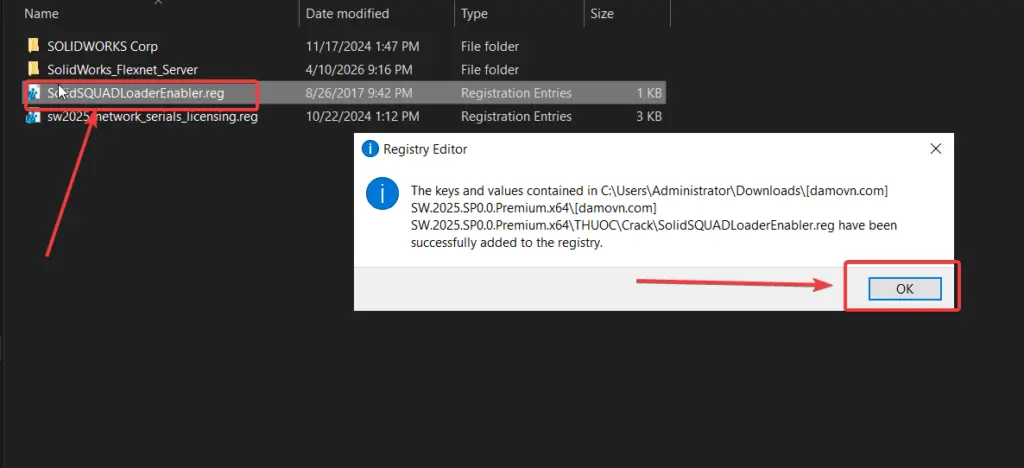Click the Registry Editor title bar icon
The height and width of the screenshot is (468, 1024).
[x=370, y=149]
